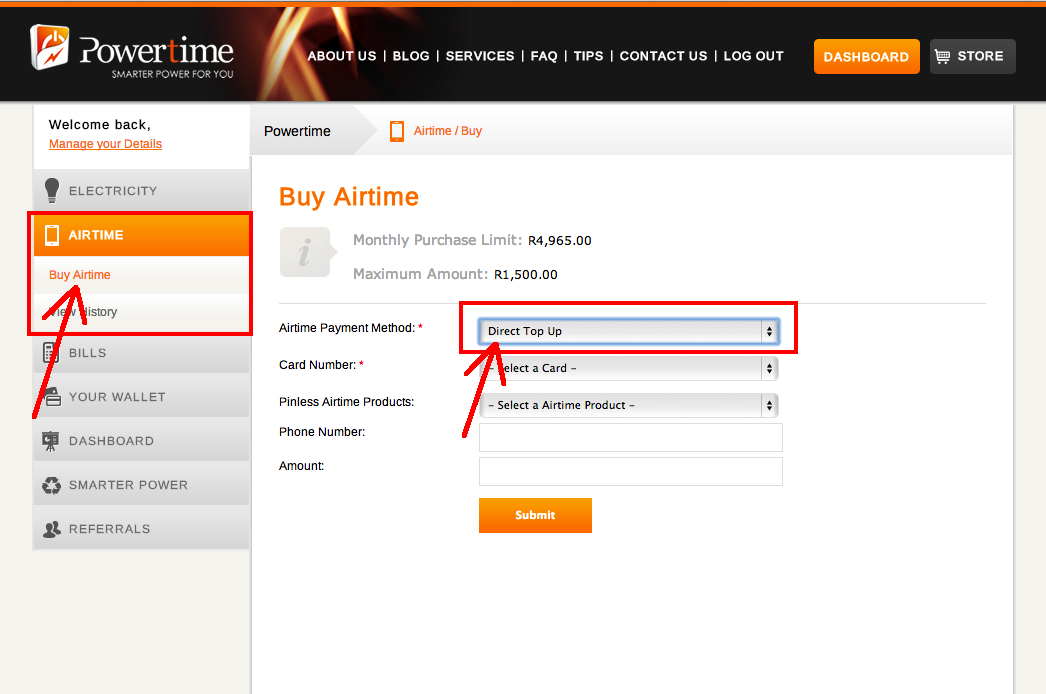Focus the Phone Number input field
The width and height of the screenshot is (1046, 694).
click(630, 438)
